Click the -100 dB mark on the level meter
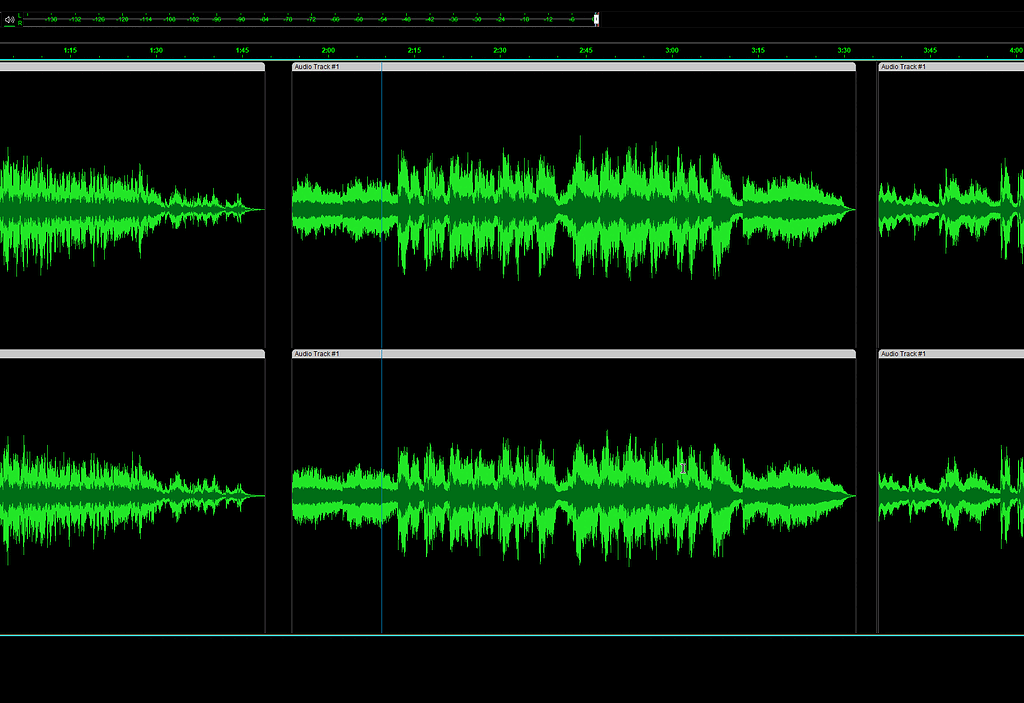 click(x=199, y=20)
